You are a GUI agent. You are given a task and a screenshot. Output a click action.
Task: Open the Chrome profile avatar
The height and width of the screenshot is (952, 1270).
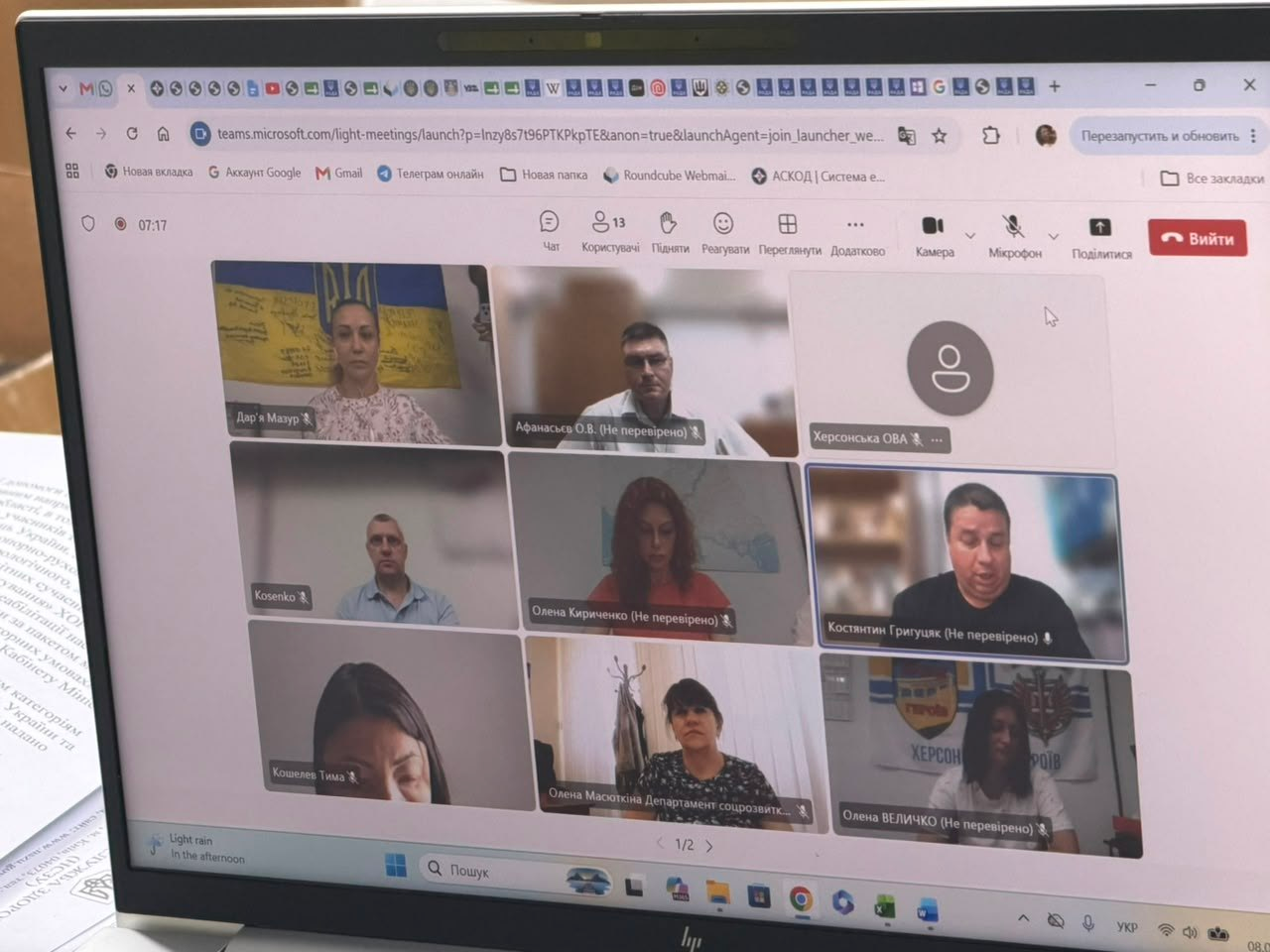1045,136
